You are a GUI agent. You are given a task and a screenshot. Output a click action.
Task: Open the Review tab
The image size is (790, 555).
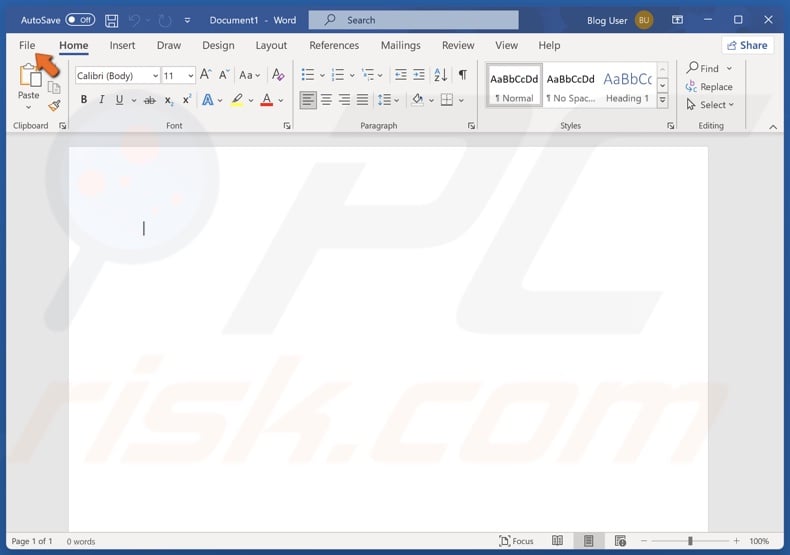tap(458, 45)
